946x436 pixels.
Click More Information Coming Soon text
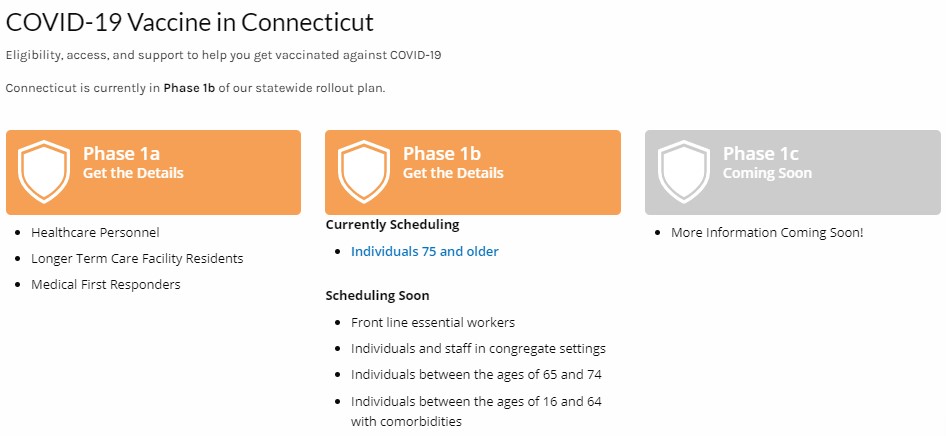[766, 233]
